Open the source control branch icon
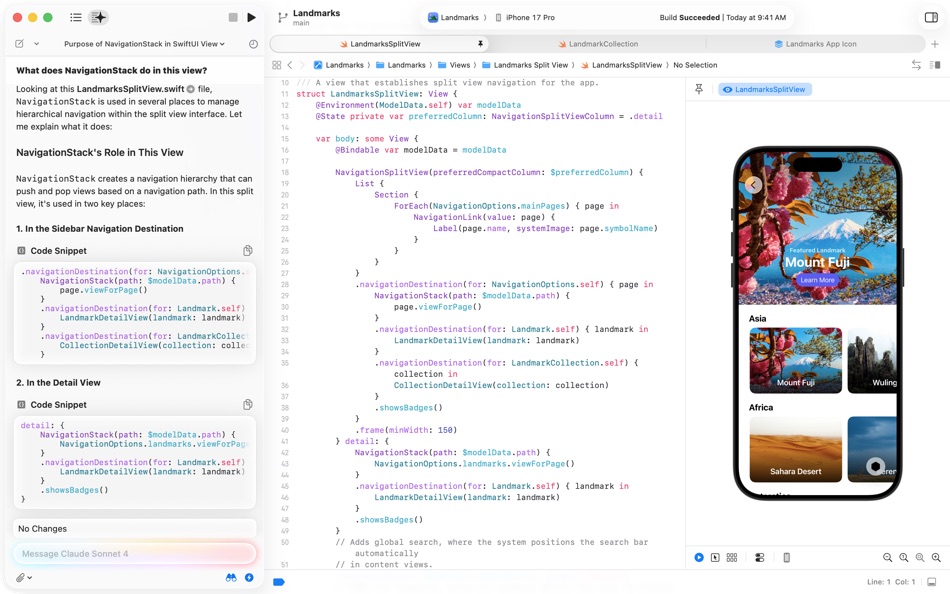This screenshot has height=594, width=950. click(x=282, y=18)
